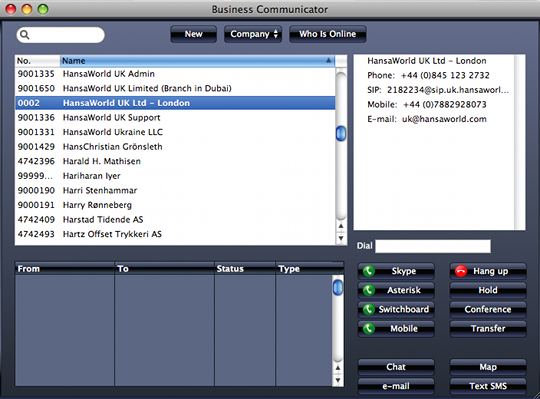Click green phone icon on Mobile button
The image size is (540, 399).
pyautogui.click(x=368, y=328)
